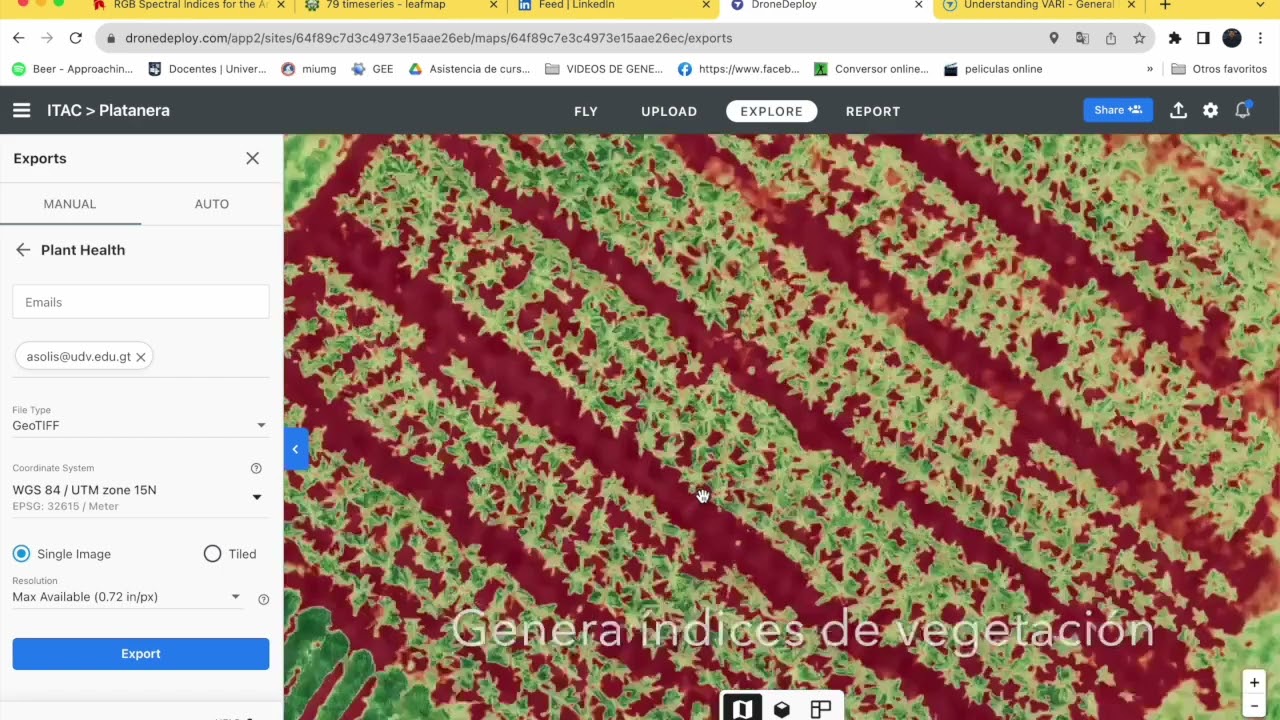
Task: Go back from Plant Health with arrow
Action: click(x=23, y=250)
